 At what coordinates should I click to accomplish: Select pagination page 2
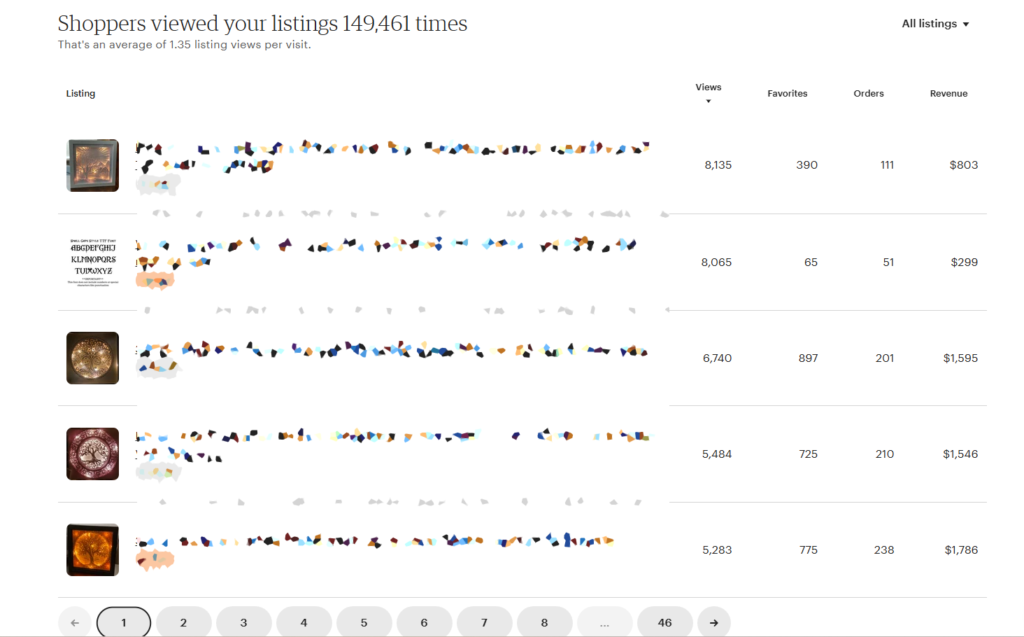click(x=184, y=622)
